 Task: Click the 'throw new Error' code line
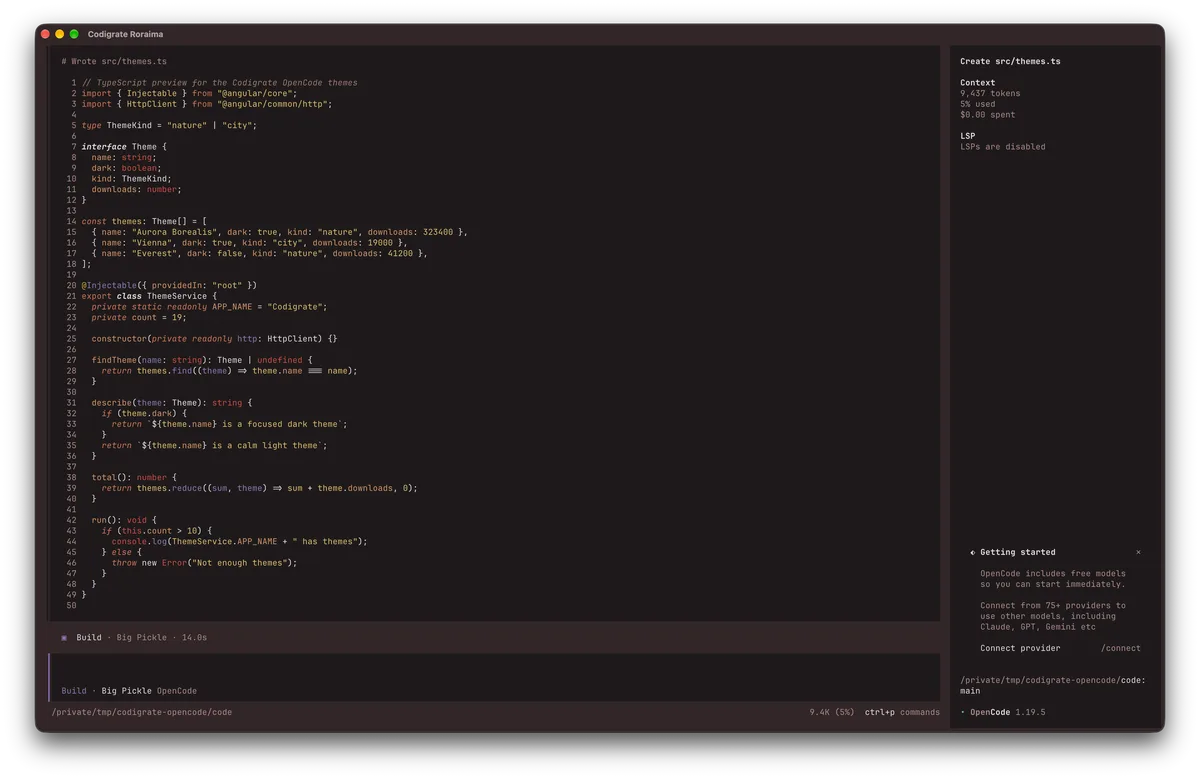click(x=204, y=562)
